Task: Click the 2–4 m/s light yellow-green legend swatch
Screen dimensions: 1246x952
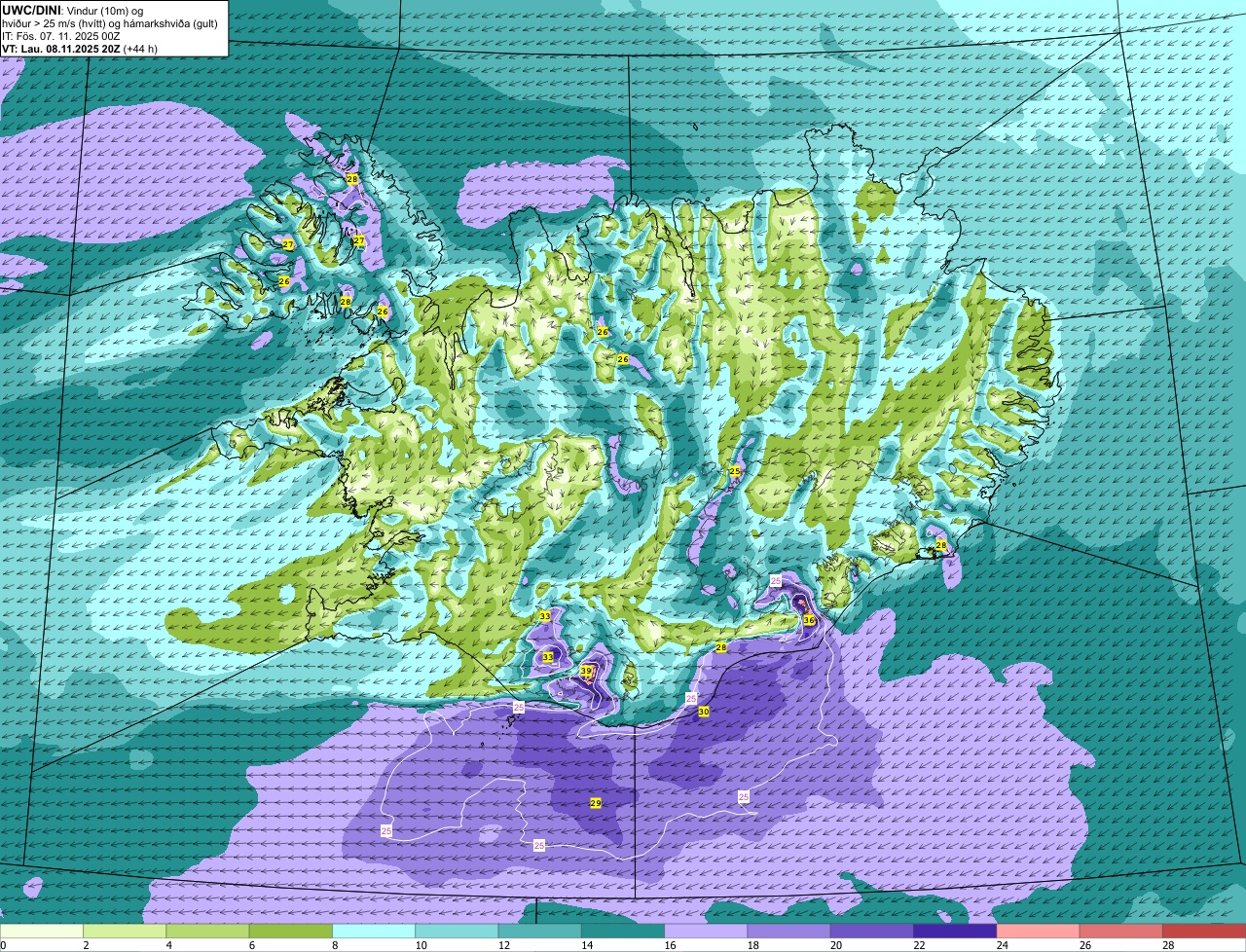Action: pos(125,932)
